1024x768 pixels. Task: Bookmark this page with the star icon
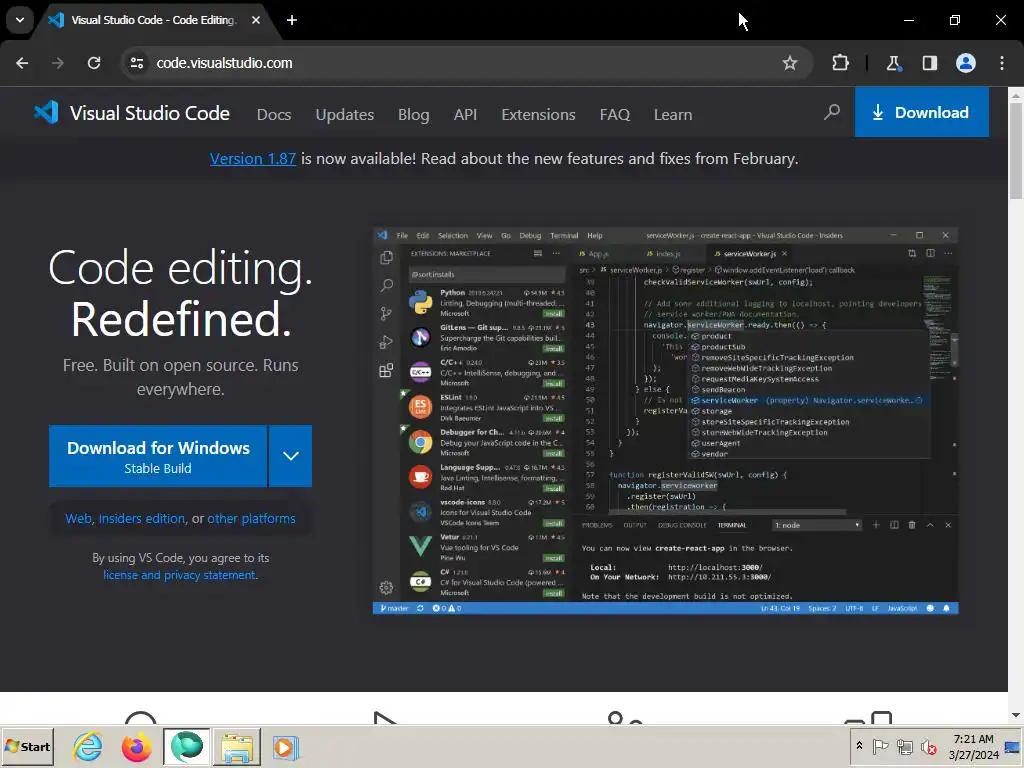790,63
